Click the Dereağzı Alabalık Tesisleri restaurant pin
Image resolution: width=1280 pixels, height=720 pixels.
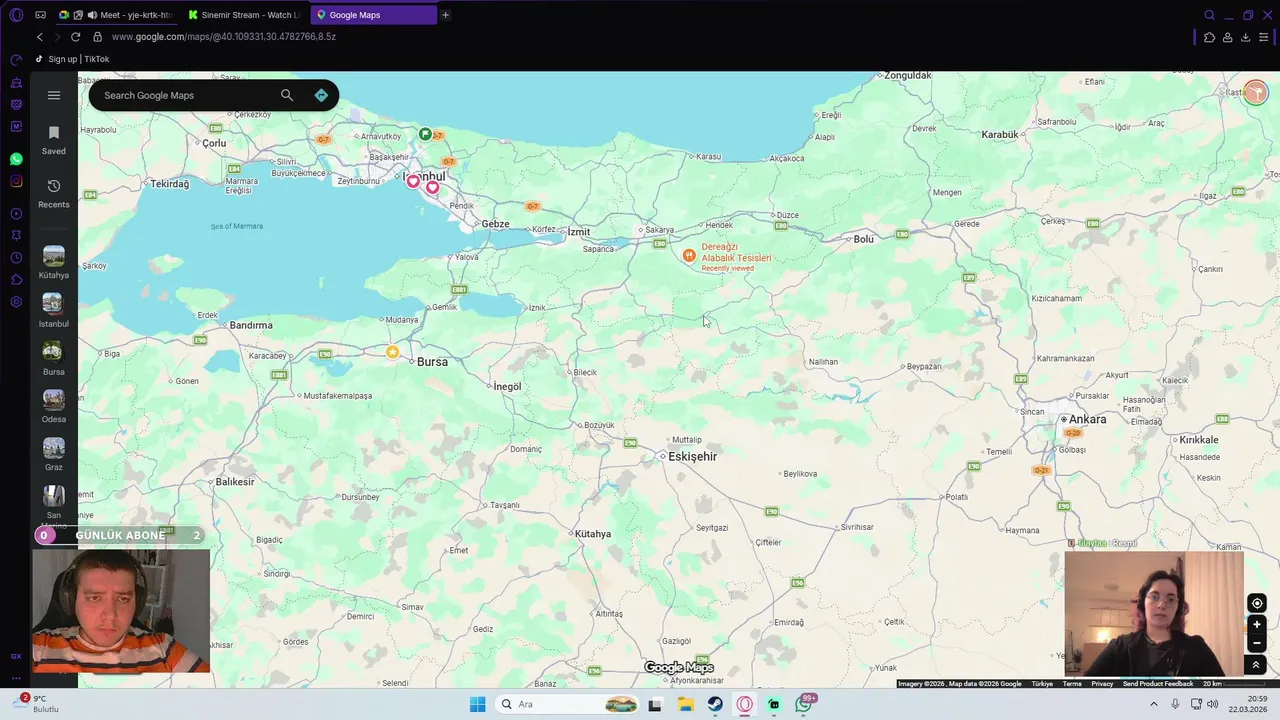pos(689,256)
